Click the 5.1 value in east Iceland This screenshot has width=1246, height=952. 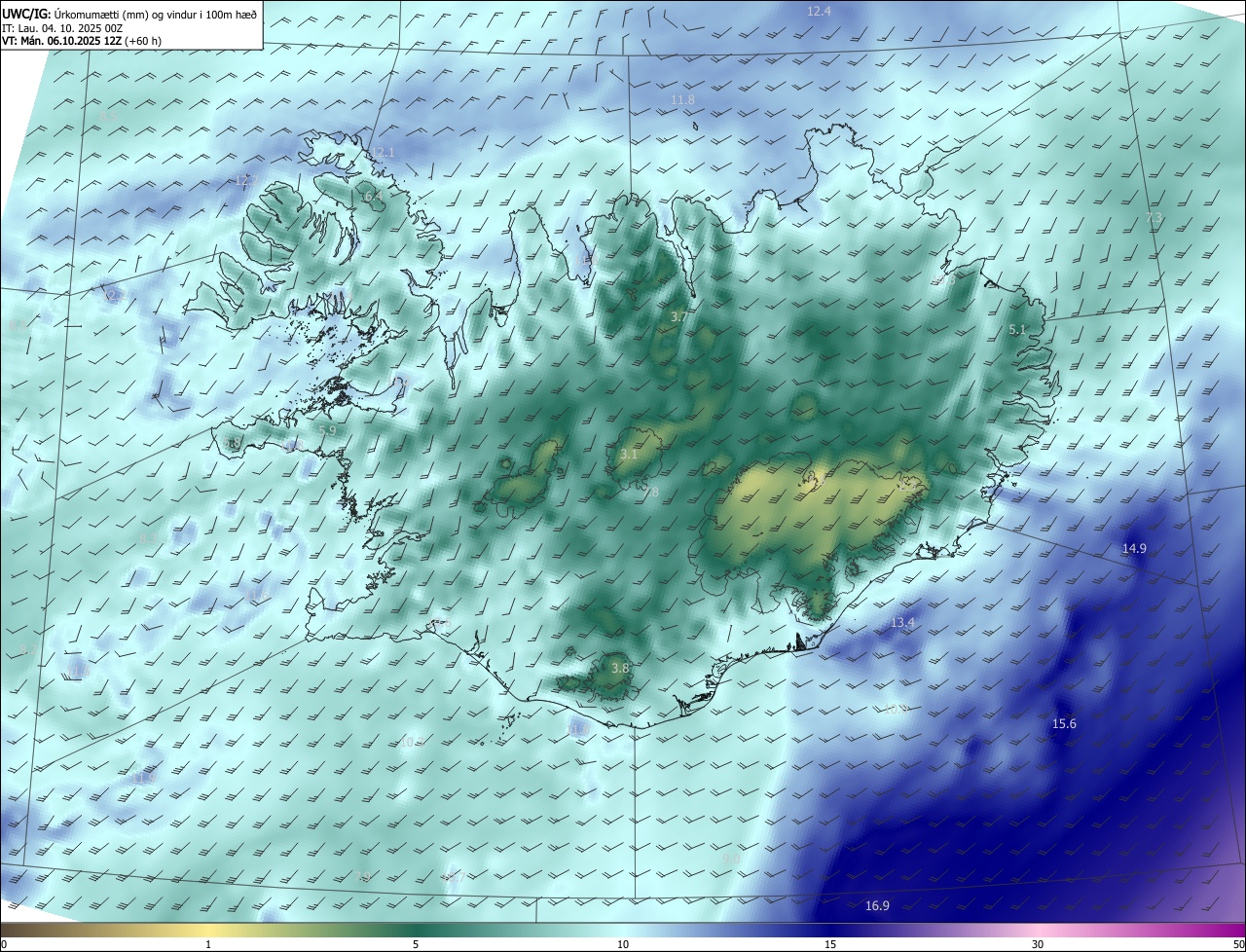(1017, 330)
